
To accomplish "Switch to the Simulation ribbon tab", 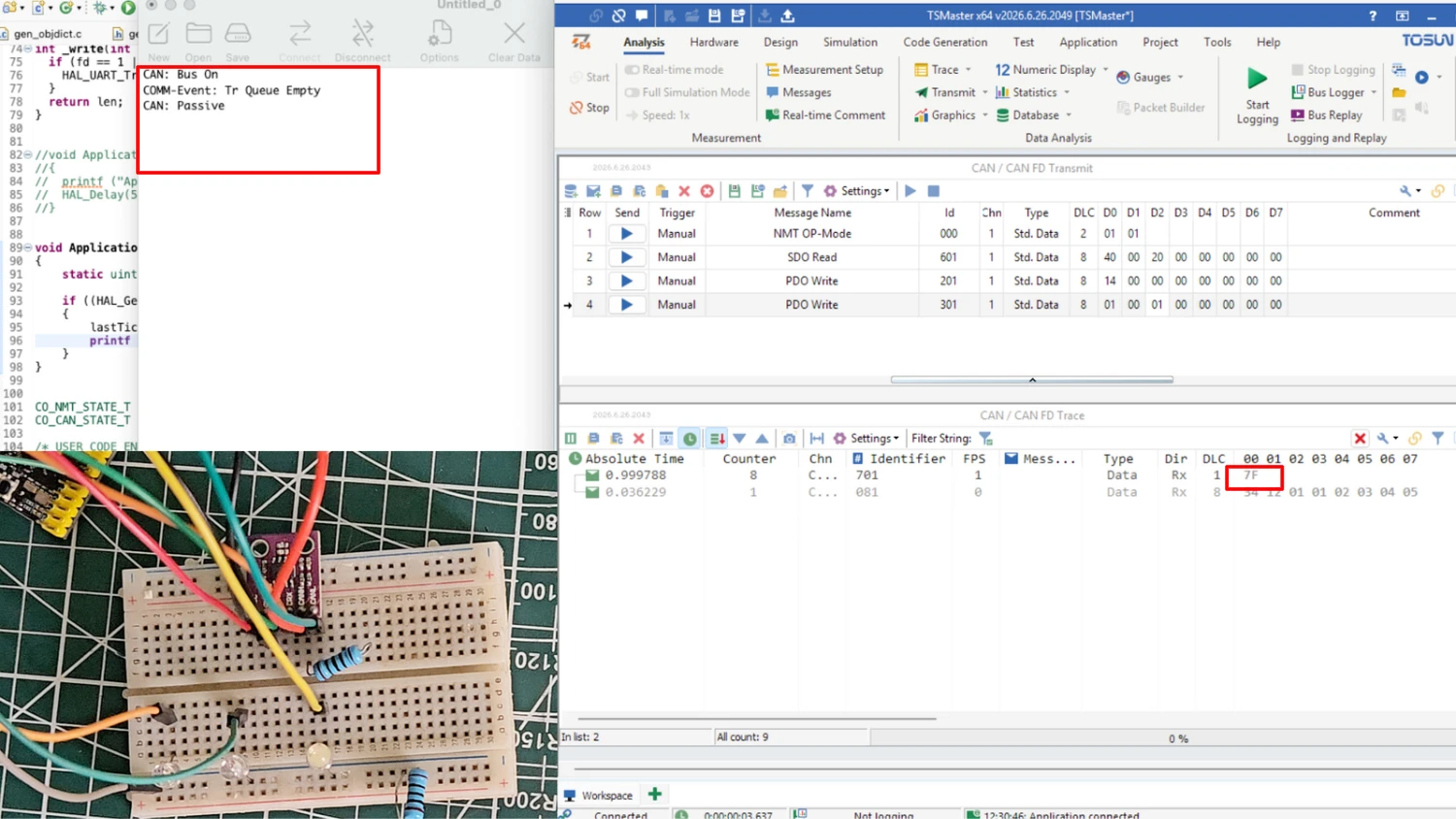I will tap(850, 43).
